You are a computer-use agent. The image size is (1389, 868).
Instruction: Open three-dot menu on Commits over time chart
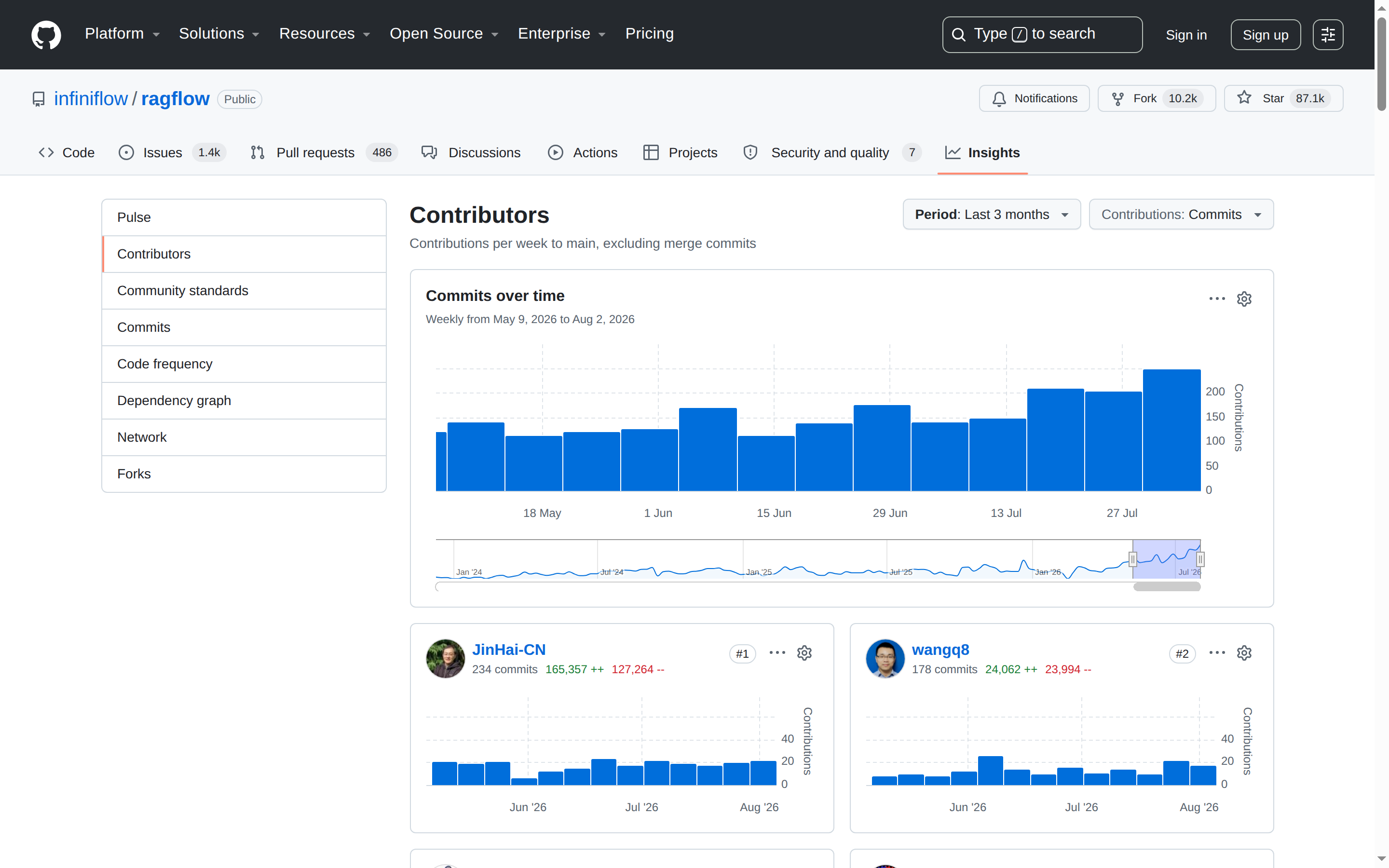1217,299
